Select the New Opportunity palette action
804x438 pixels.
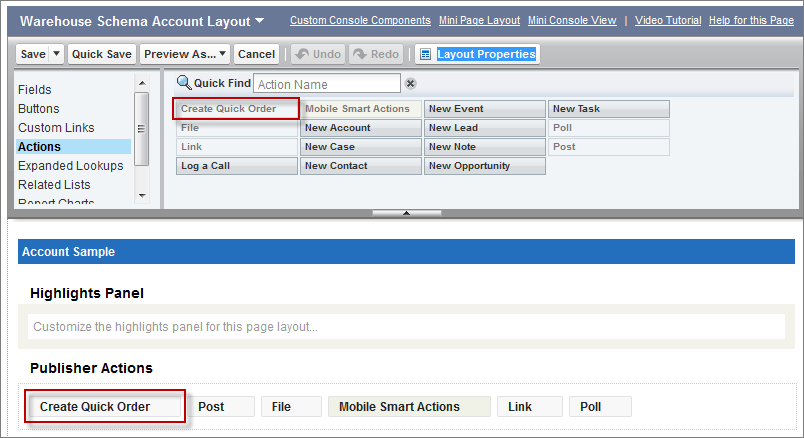click(485, 166)
